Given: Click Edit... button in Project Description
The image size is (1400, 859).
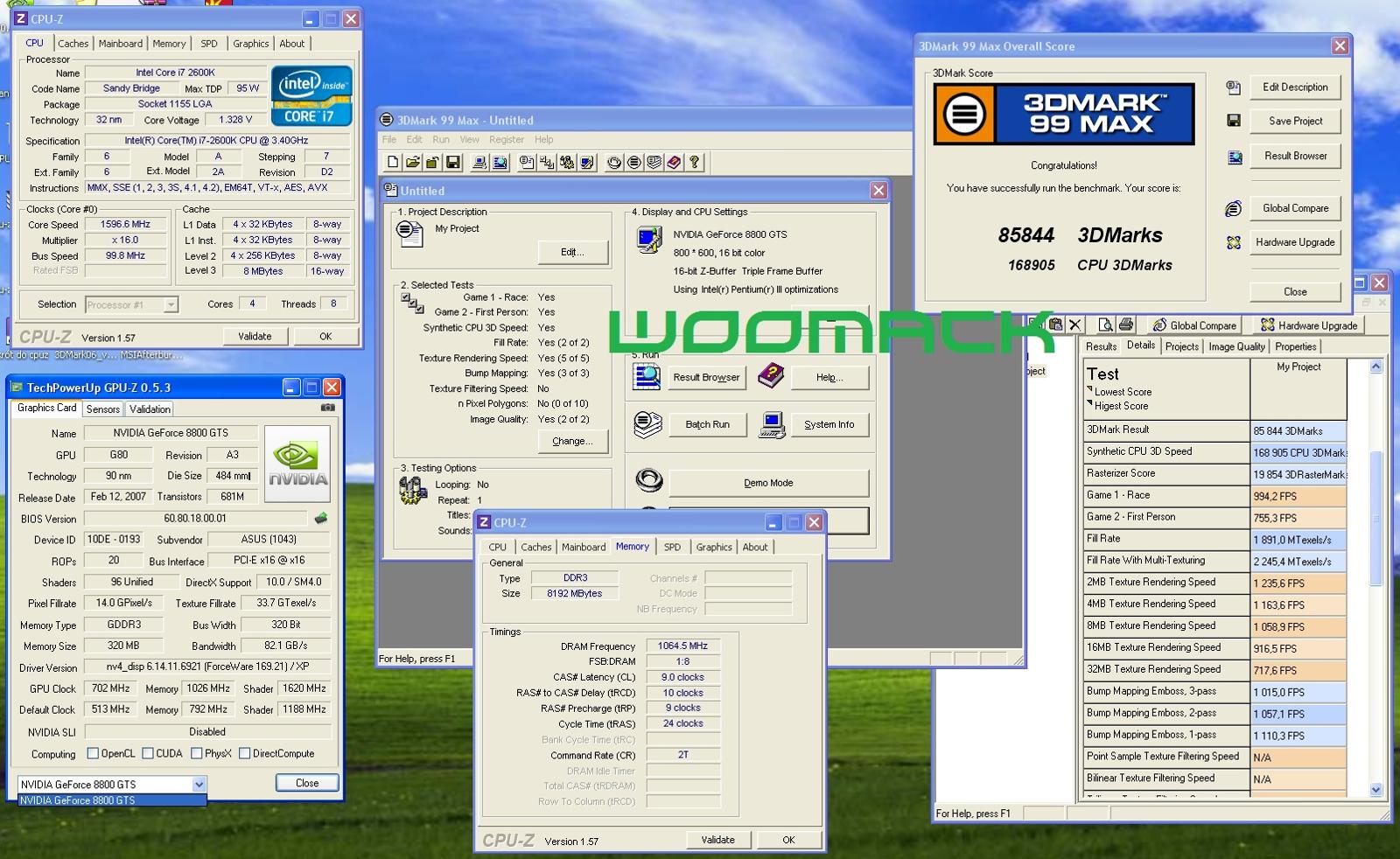Looking at the screenshot, I should click(x=572, y=252).
